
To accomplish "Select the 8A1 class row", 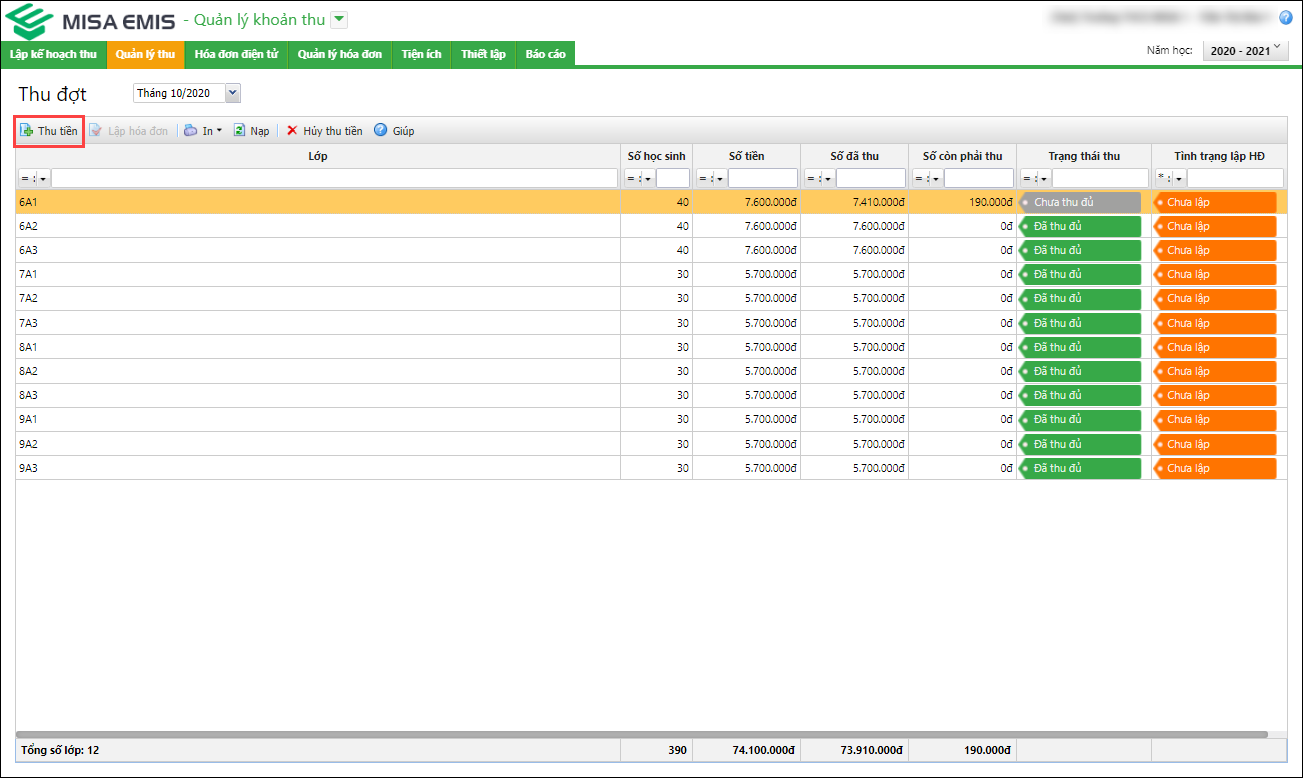I will point(651,347).
